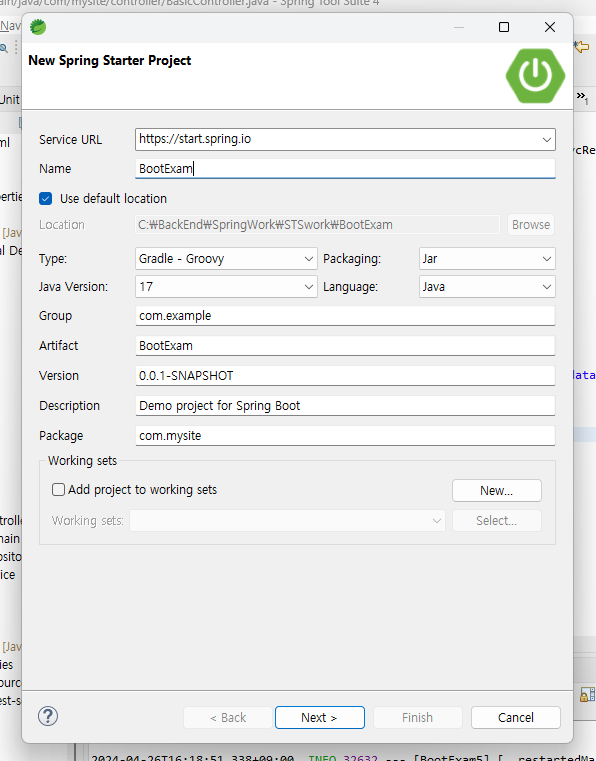Click the Finish button
Image resolution: width=596 pixels, height=761 pixels.
[417, 717]
